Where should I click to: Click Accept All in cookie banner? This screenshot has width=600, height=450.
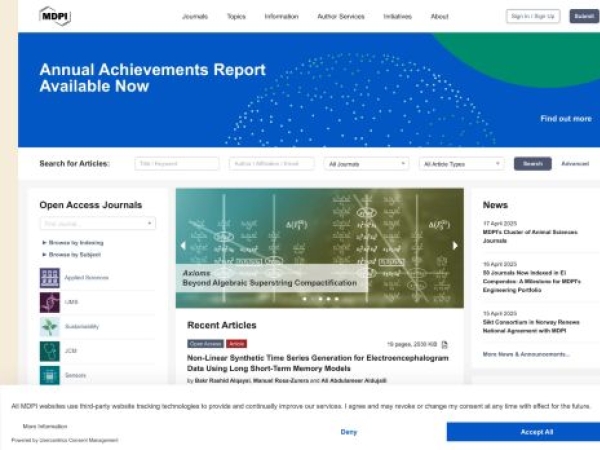(523, 432)
